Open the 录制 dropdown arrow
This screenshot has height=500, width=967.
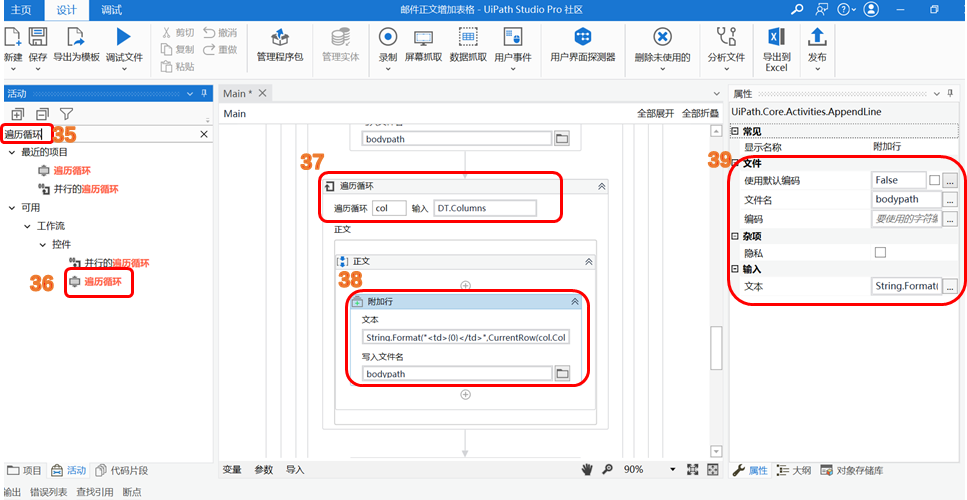[388, 69]
